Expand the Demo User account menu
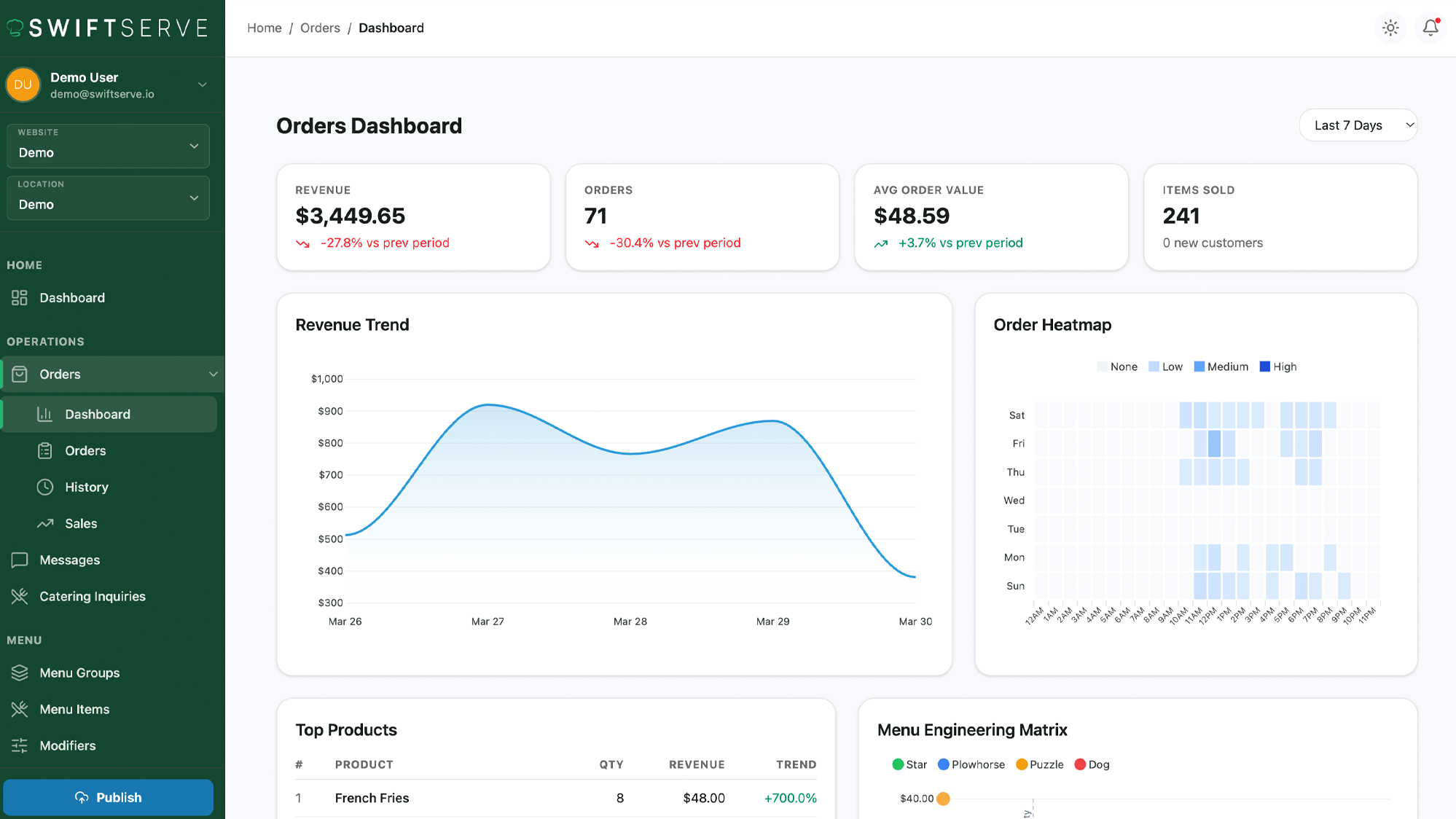The image size is (1456, 819). 202,85
